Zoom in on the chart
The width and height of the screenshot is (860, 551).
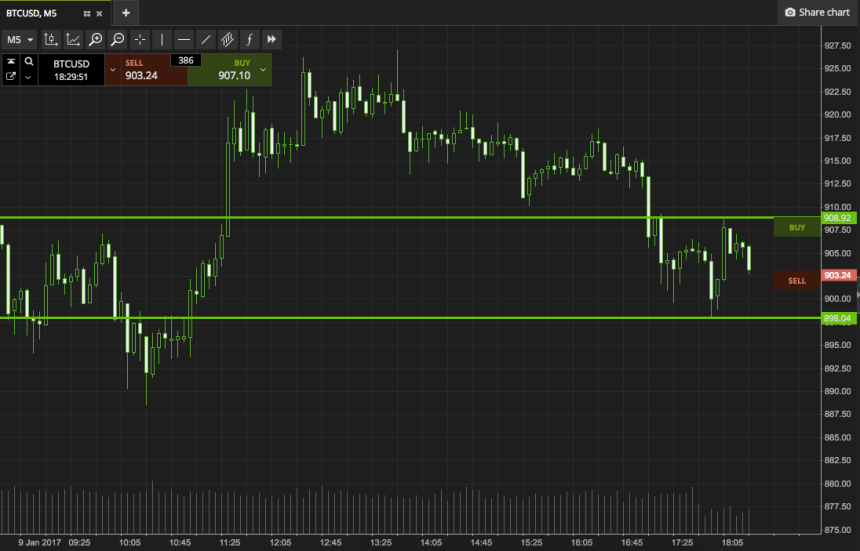(95, 39)
